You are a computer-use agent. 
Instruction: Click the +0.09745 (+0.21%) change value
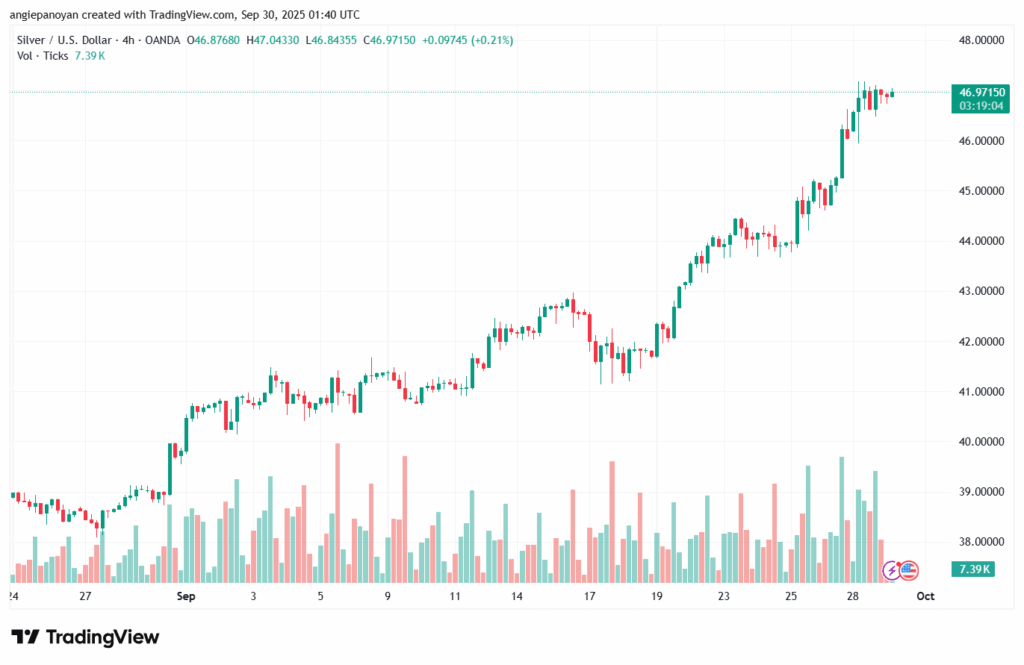click(478, 39)
